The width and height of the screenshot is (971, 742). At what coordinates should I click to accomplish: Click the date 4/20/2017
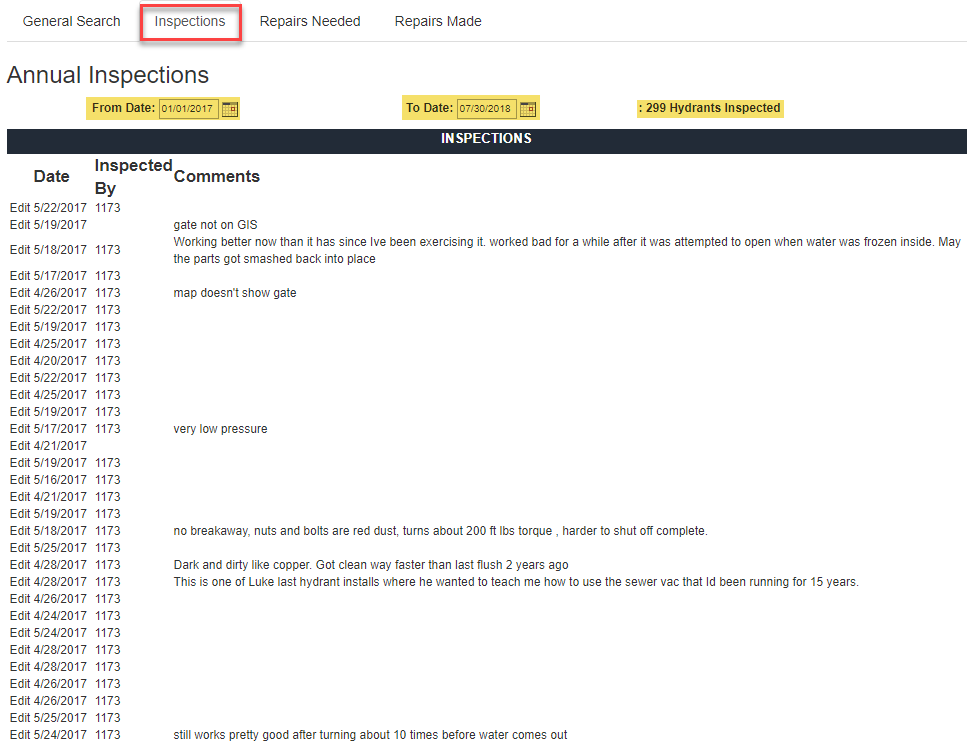(60, 360)
